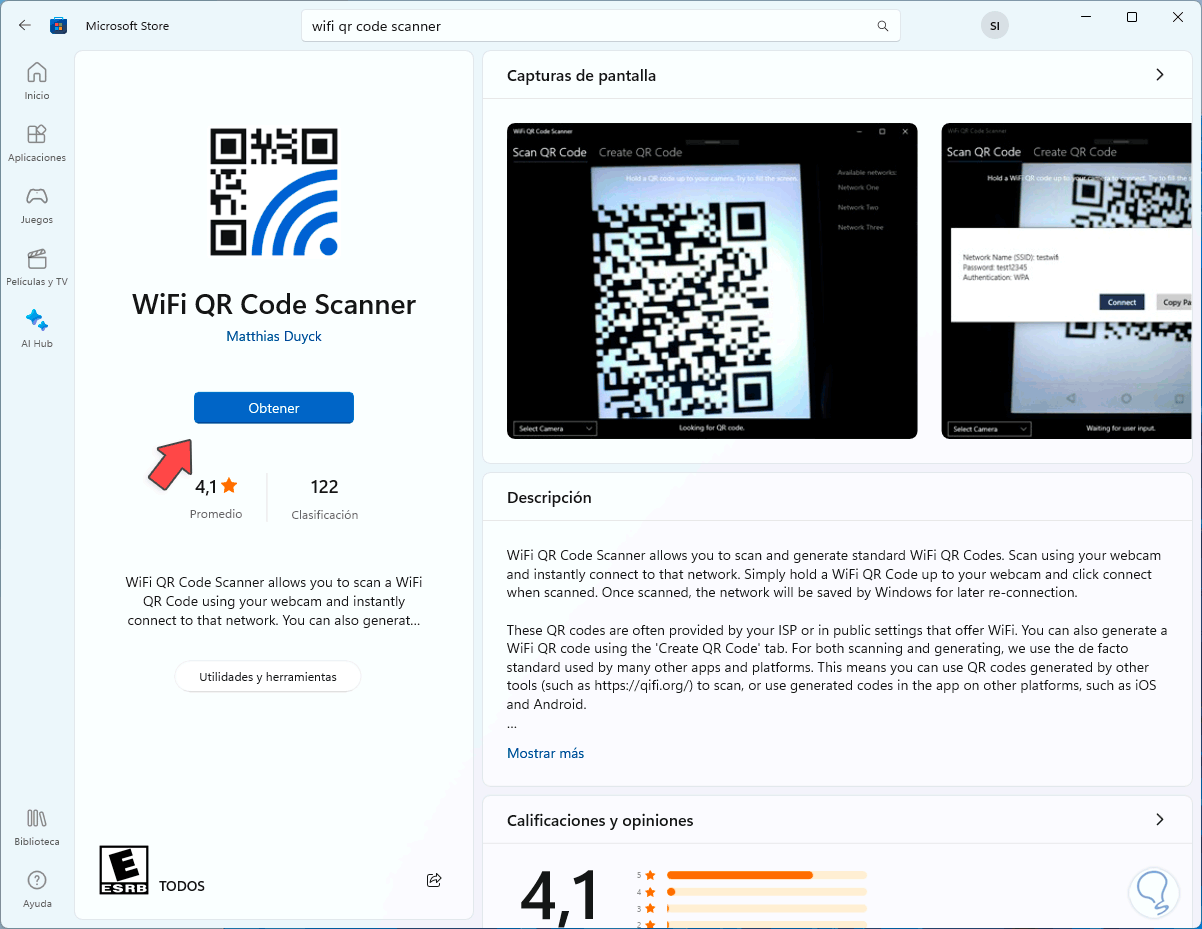Open the SI user profile avatar
The width and height of the screenshot is (1202, 929).
click(x=994, y=26)
